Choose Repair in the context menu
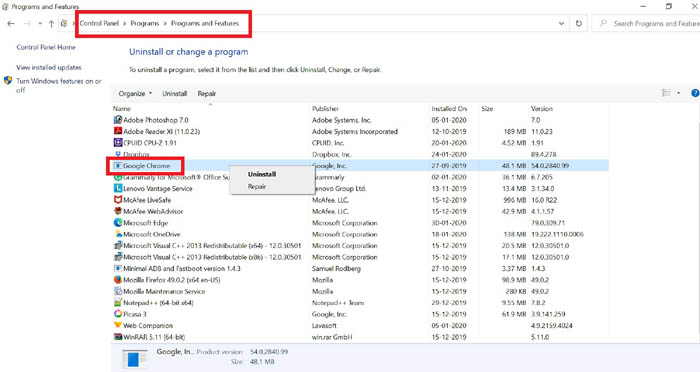Viewport: 700px width, 372px height. [x=257, y=187]
